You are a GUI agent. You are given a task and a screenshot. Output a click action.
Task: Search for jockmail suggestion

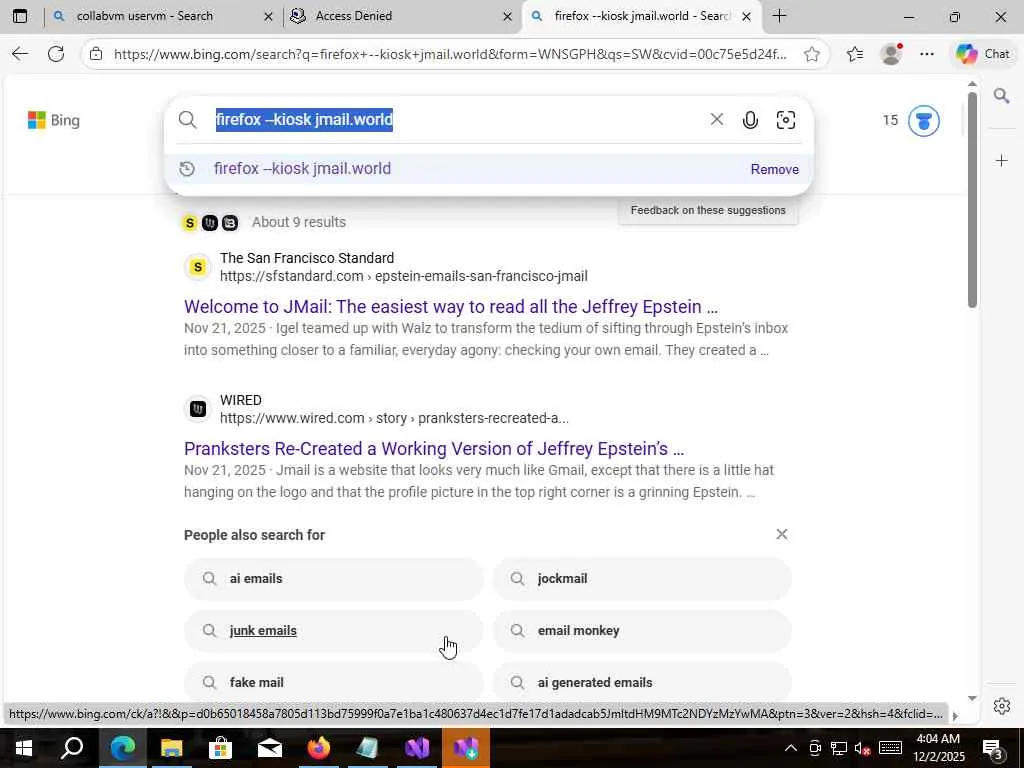(642, 579)
